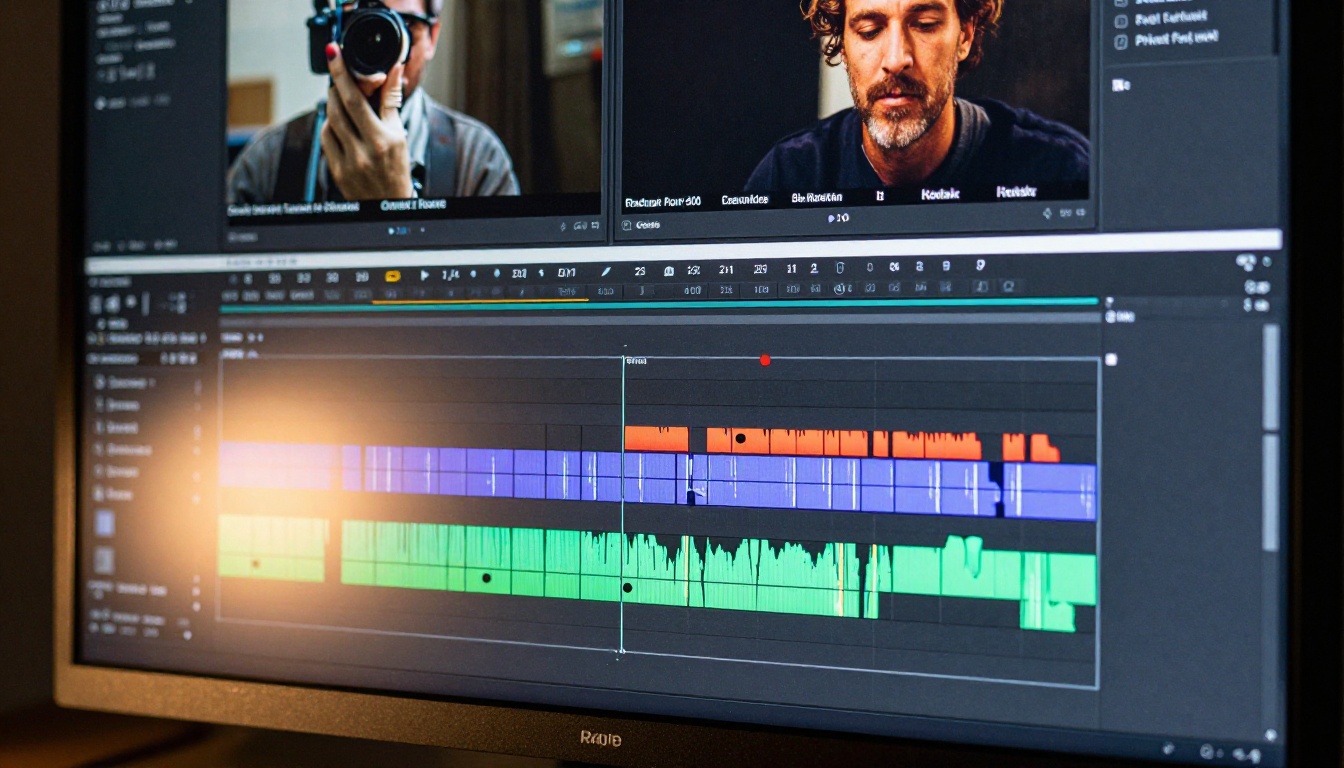Click the black keyframe dot on the orange clip
Image resolution: width=1344 pixels, height=768 pixels.
(740, 438)
